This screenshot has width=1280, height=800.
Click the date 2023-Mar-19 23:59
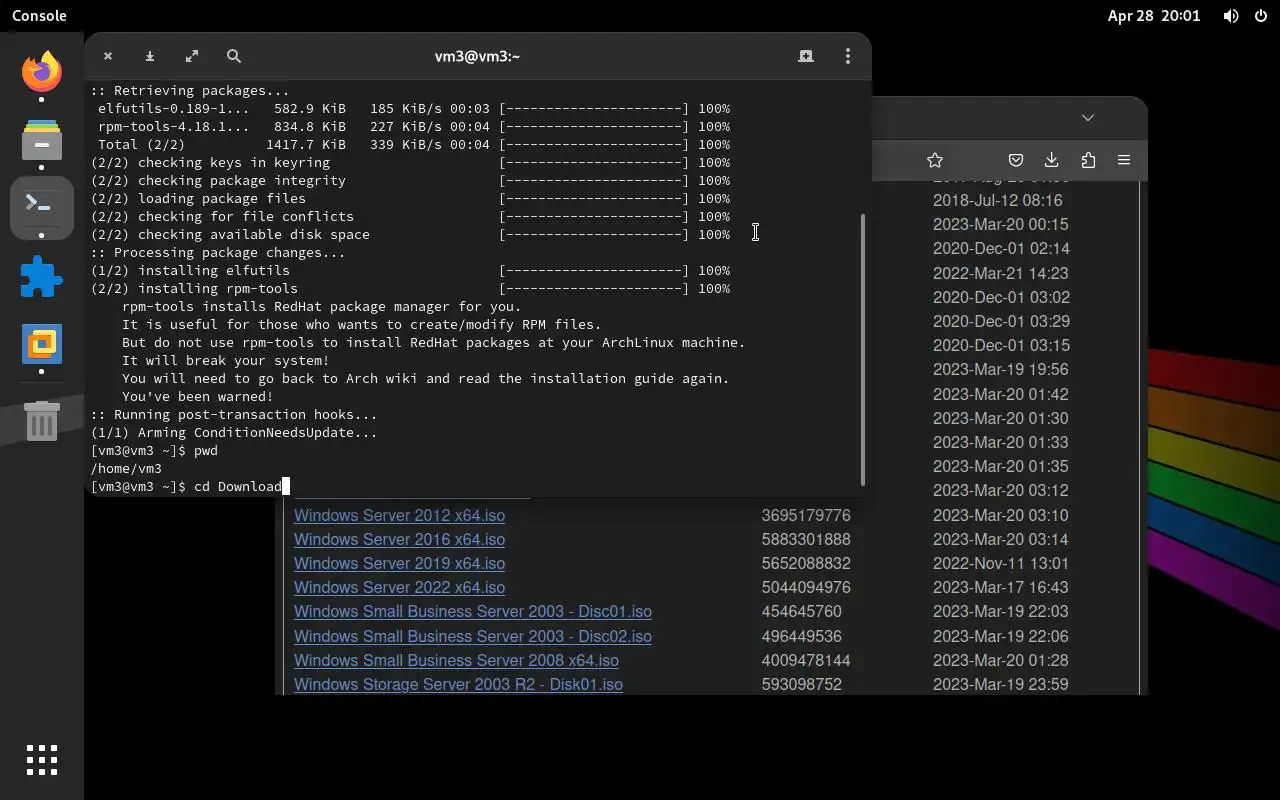click(x=1000, y=684)
